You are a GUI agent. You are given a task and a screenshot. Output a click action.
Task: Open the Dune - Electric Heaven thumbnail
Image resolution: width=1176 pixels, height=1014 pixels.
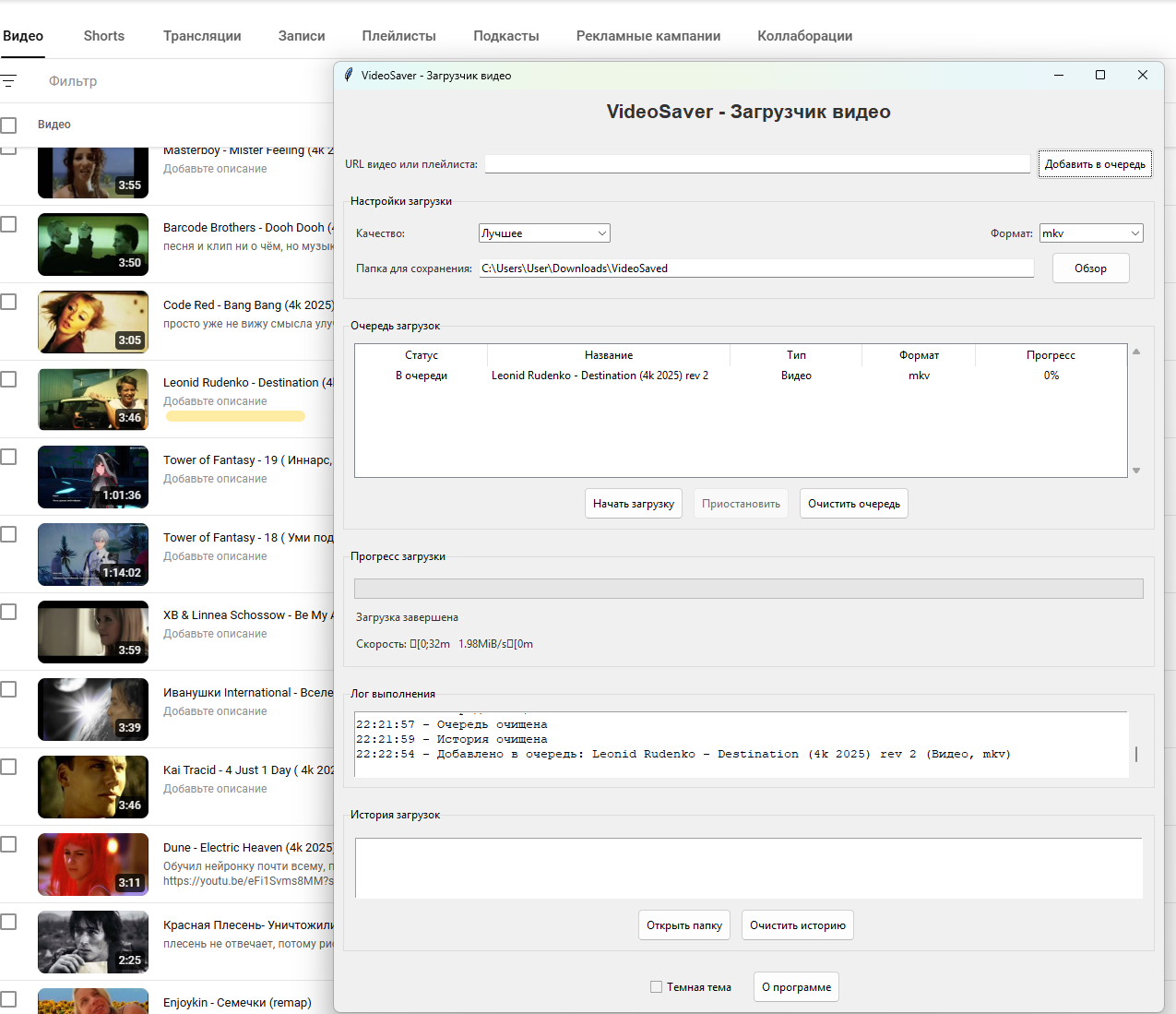pyautogui.click(x=93, y=865)
